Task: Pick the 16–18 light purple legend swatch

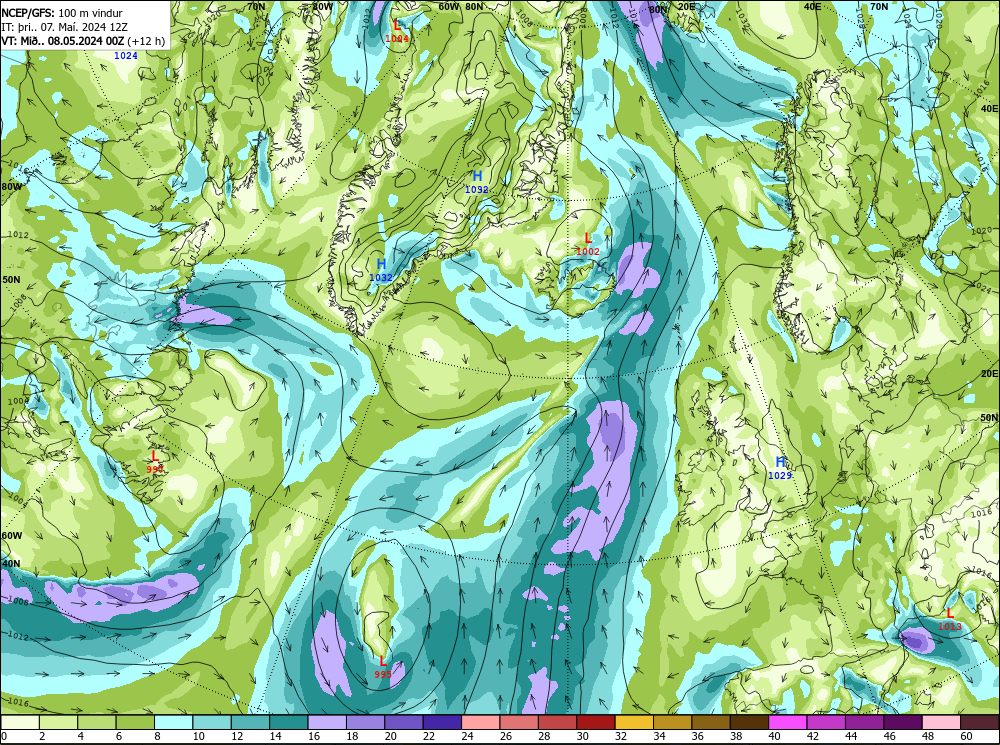Action: click(327, 722)
